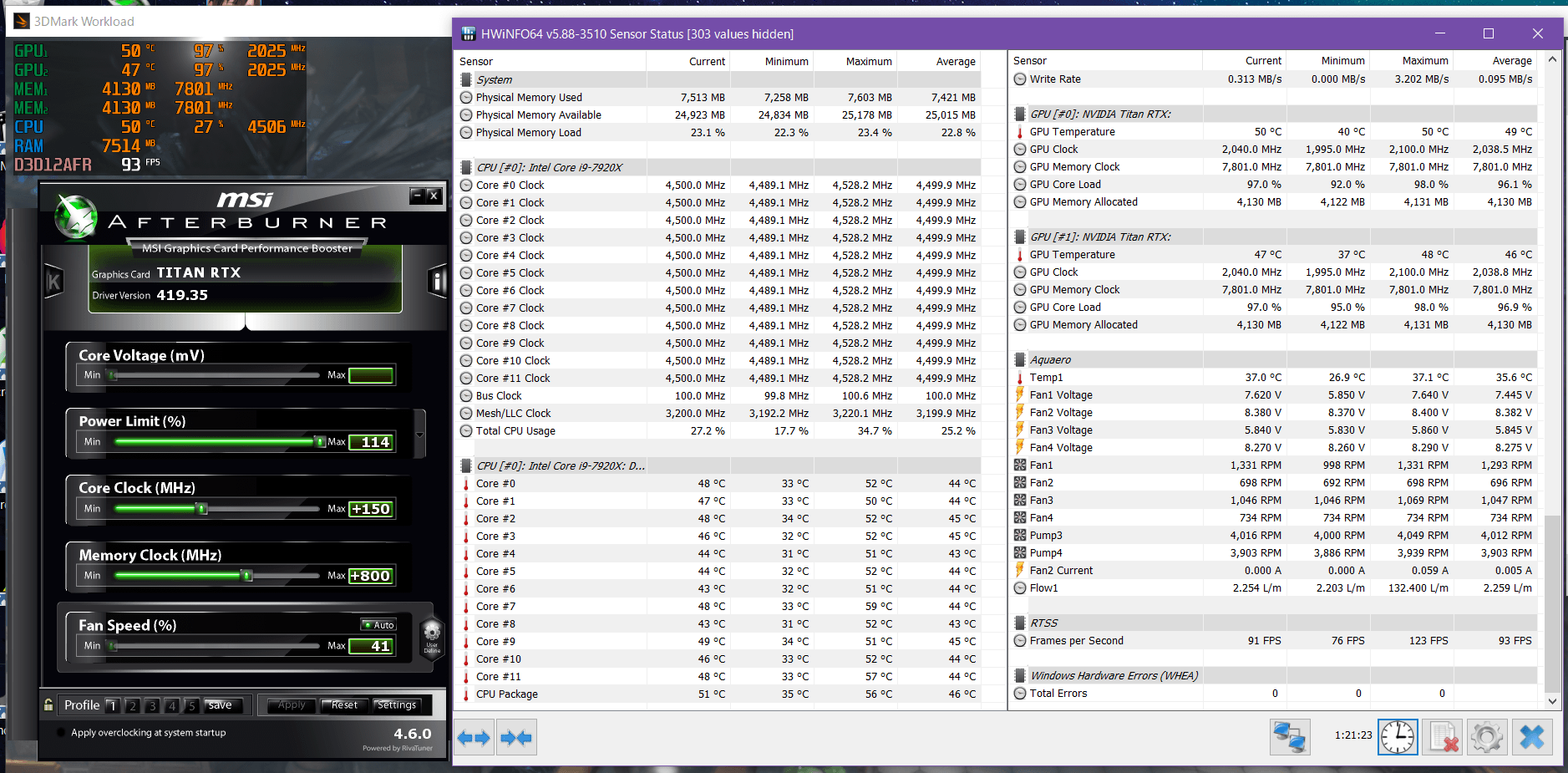Click the clock reset-timer icon in HWiNFO

click(1398, 737)
